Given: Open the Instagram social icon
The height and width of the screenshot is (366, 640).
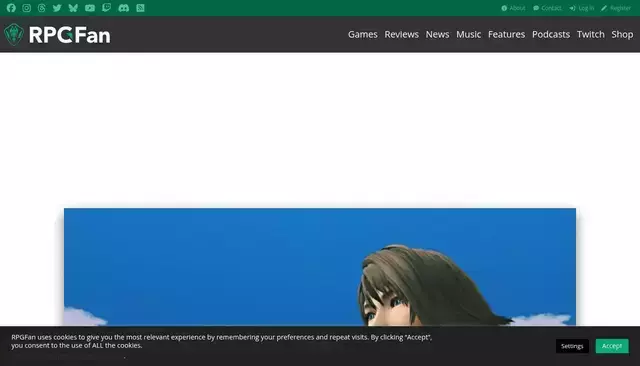Looking at the screenshot, I should coord(27,8).
